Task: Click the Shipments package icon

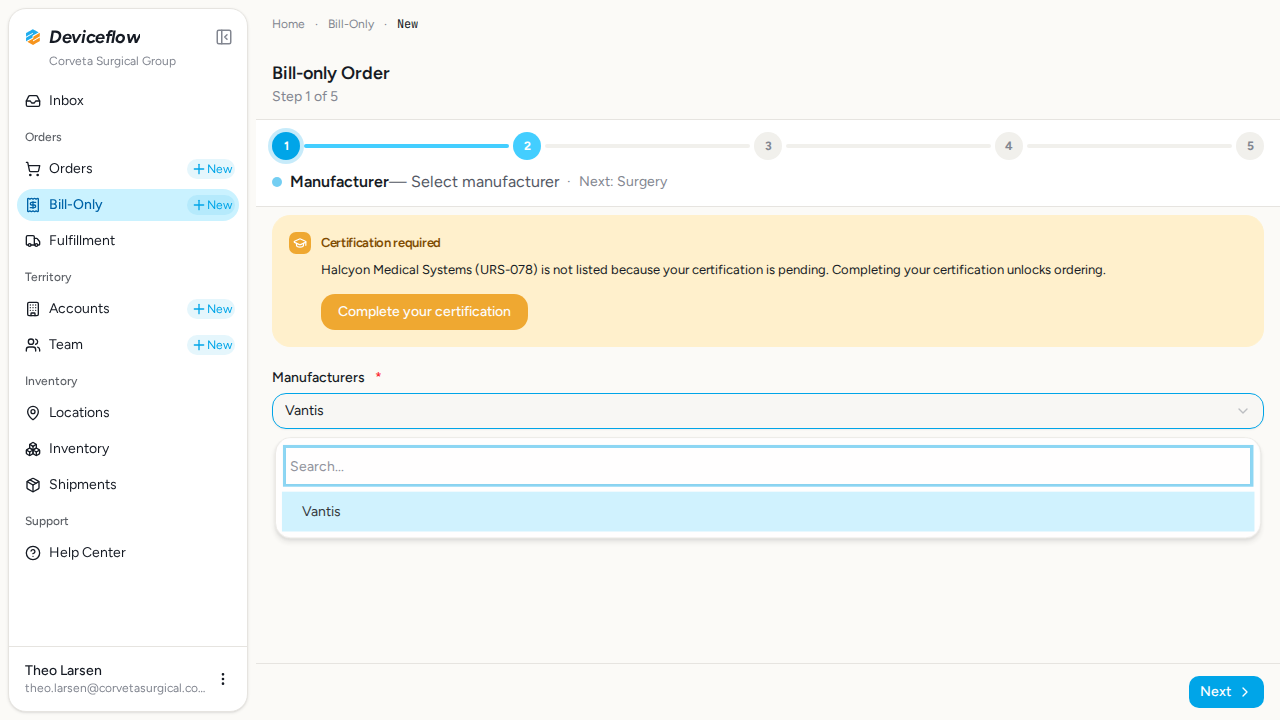Action: [x=33, y=485]
